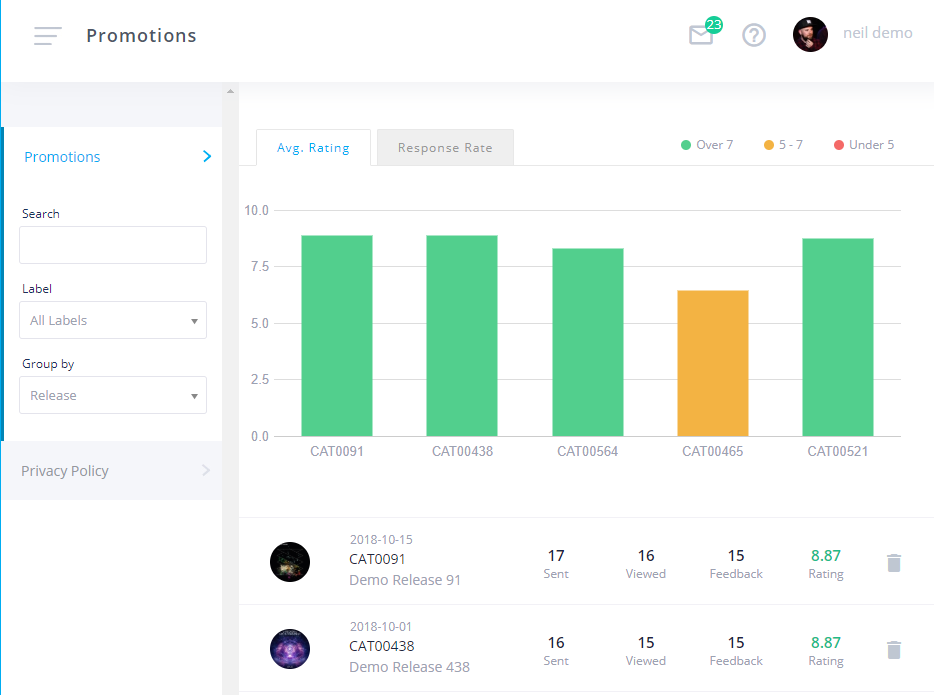
Task: Click the Demo Release 438 cover artwork
Action: [290, 649]
